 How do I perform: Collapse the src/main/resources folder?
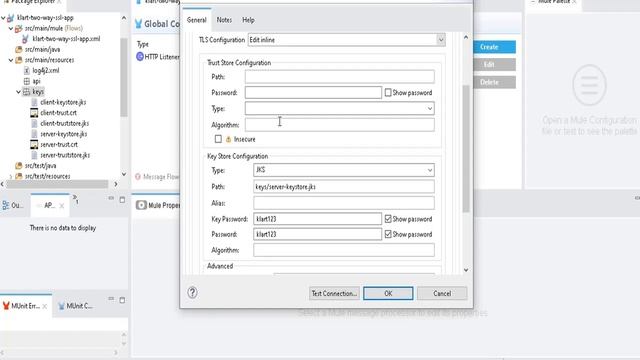(11, 60)
